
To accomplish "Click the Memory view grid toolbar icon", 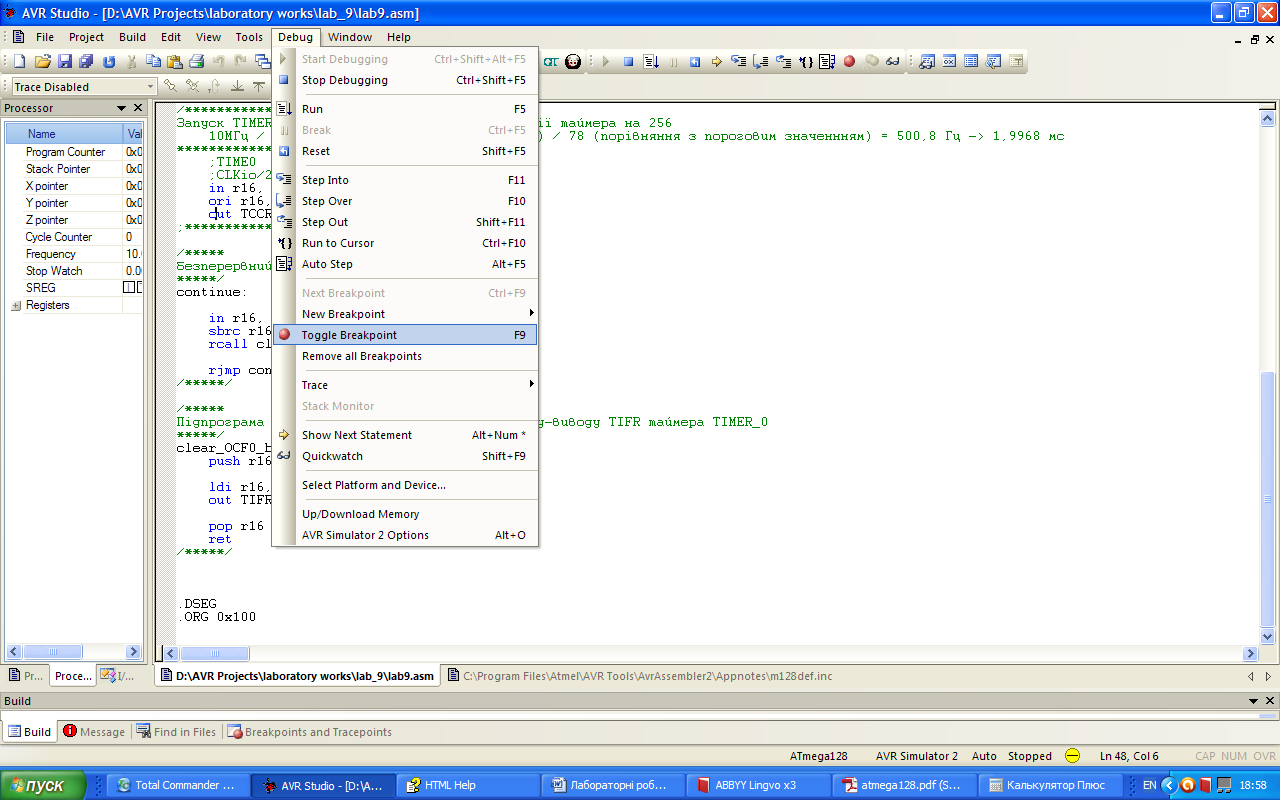I will 971,62.
